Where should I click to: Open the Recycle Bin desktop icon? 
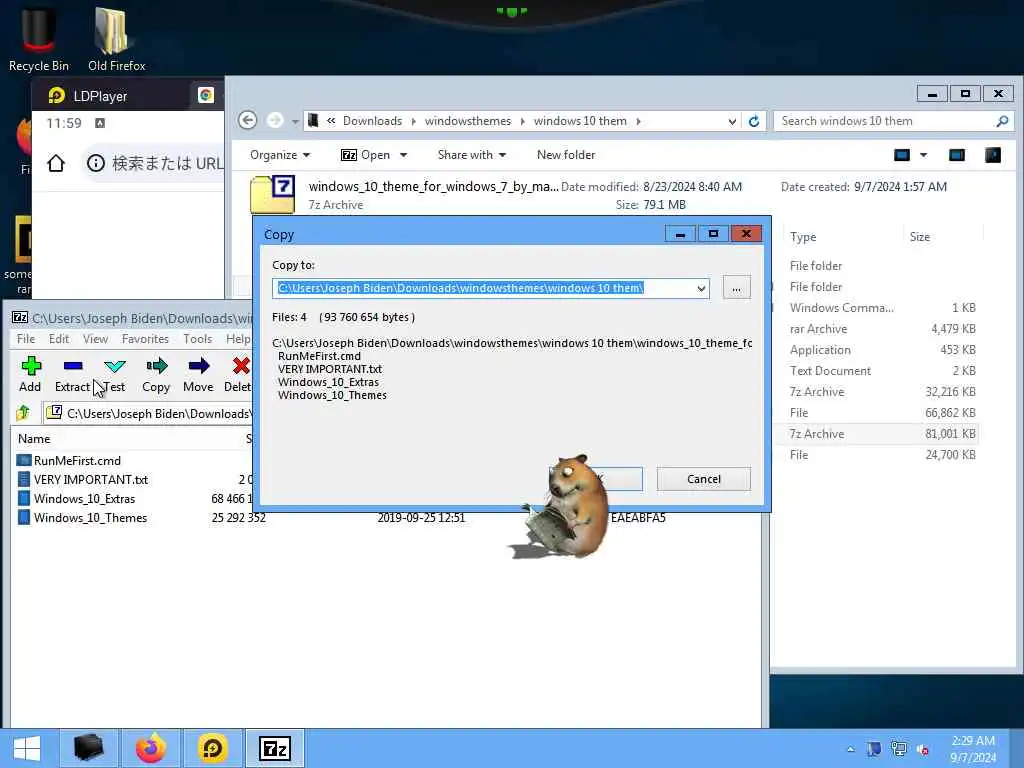[x=39, y=39]
